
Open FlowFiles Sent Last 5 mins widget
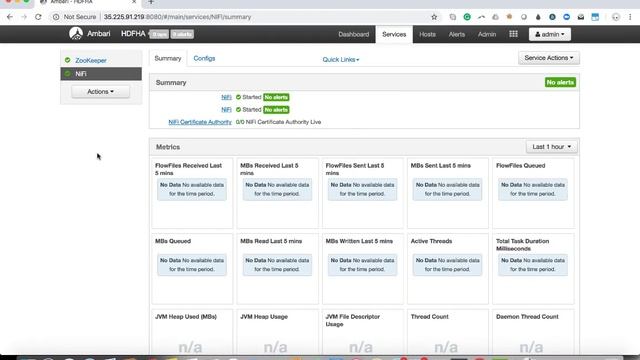pos(362,193)
